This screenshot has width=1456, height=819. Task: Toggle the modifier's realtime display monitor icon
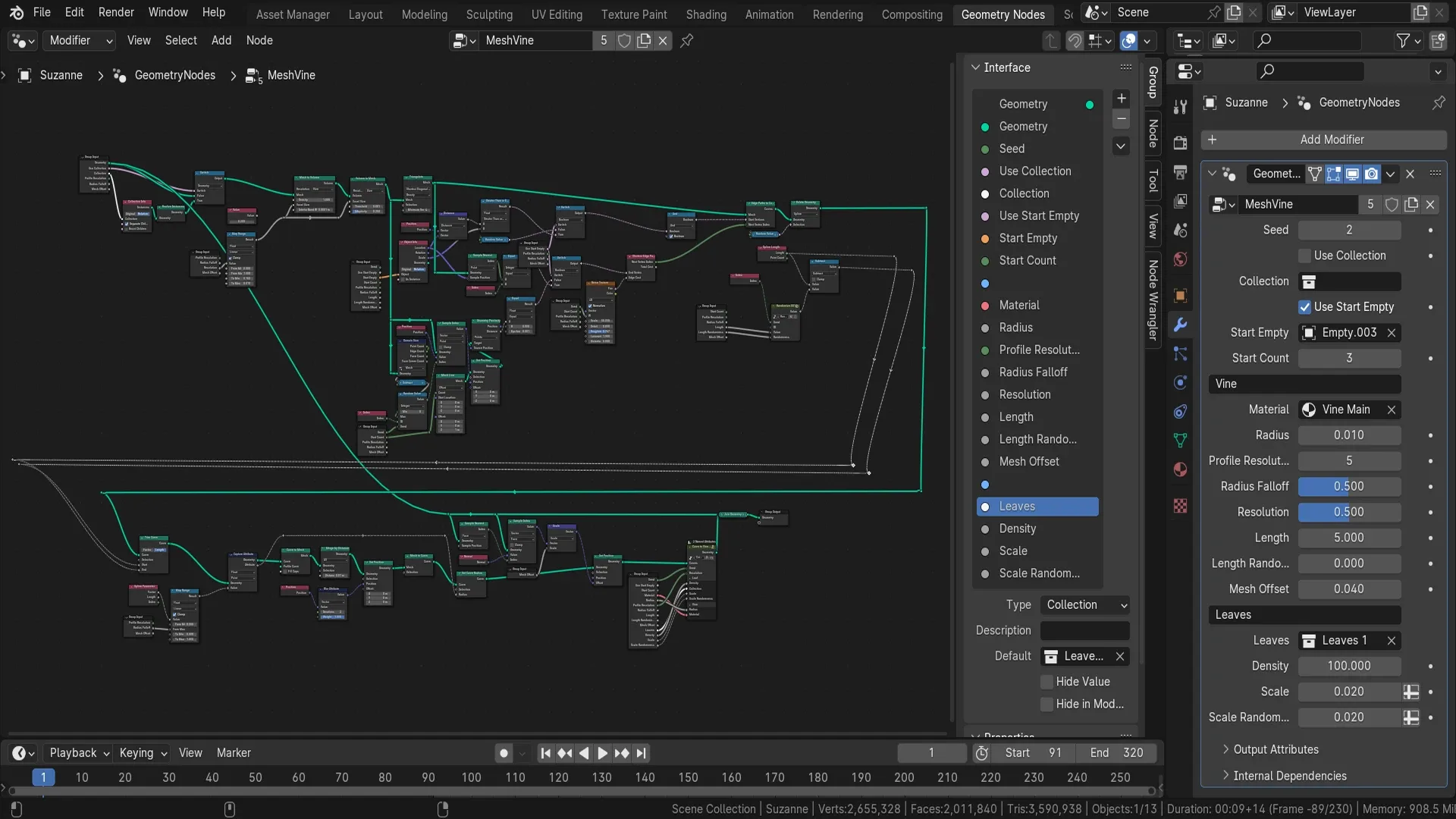1353,174
